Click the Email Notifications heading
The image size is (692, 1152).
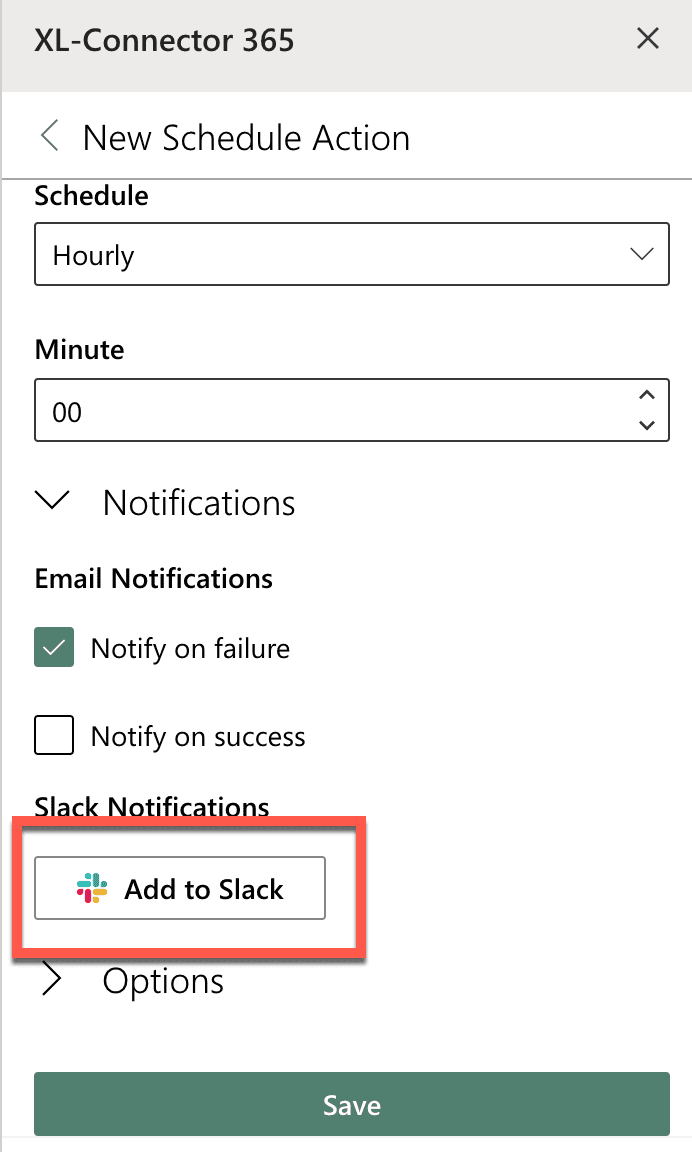(x=153, y=578)
